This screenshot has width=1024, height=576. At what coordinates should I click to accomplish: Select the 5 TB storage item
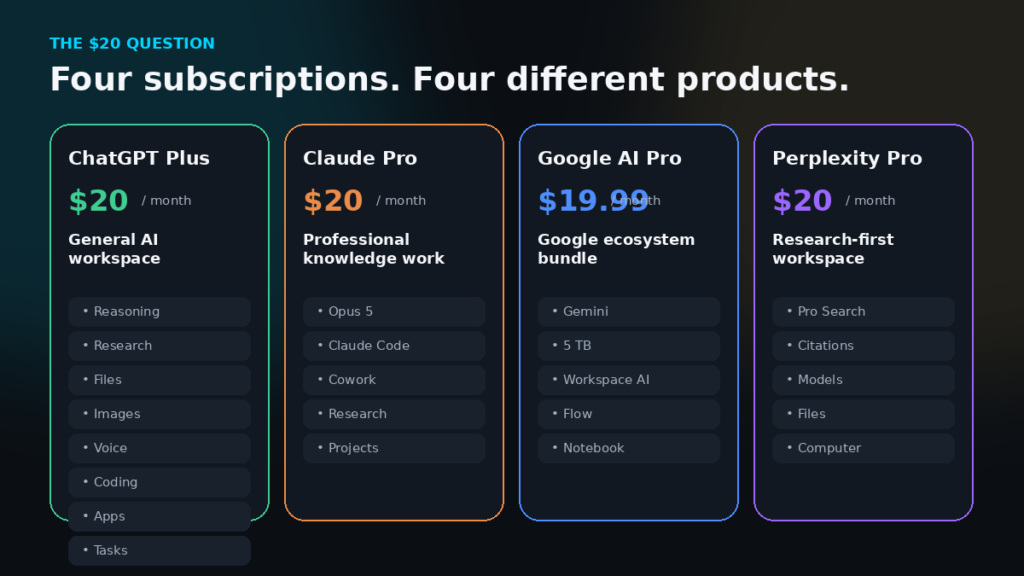click(629, 345)
